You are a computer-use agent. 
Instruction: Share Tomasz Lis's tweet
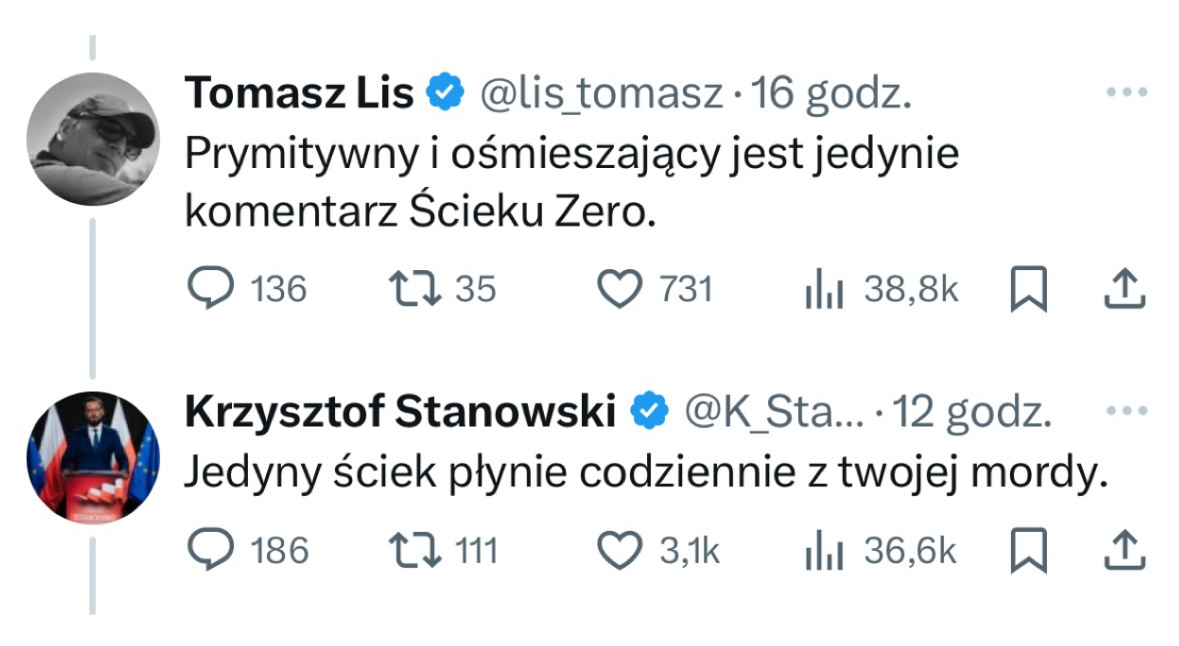pyautogui.click(x=1124, y=289)
